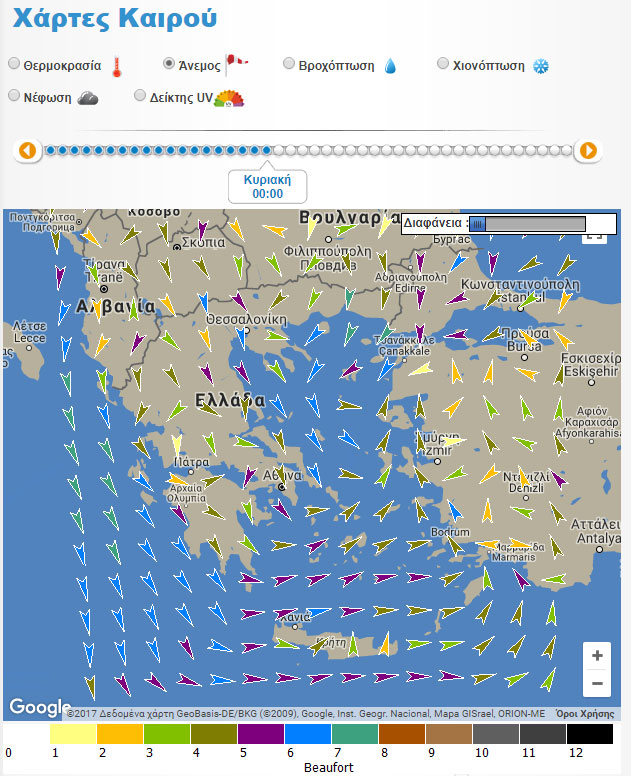Select the Χιονόπτωση radio button
631x776 pixels.
pyautogui.click(x=442, y=63)
